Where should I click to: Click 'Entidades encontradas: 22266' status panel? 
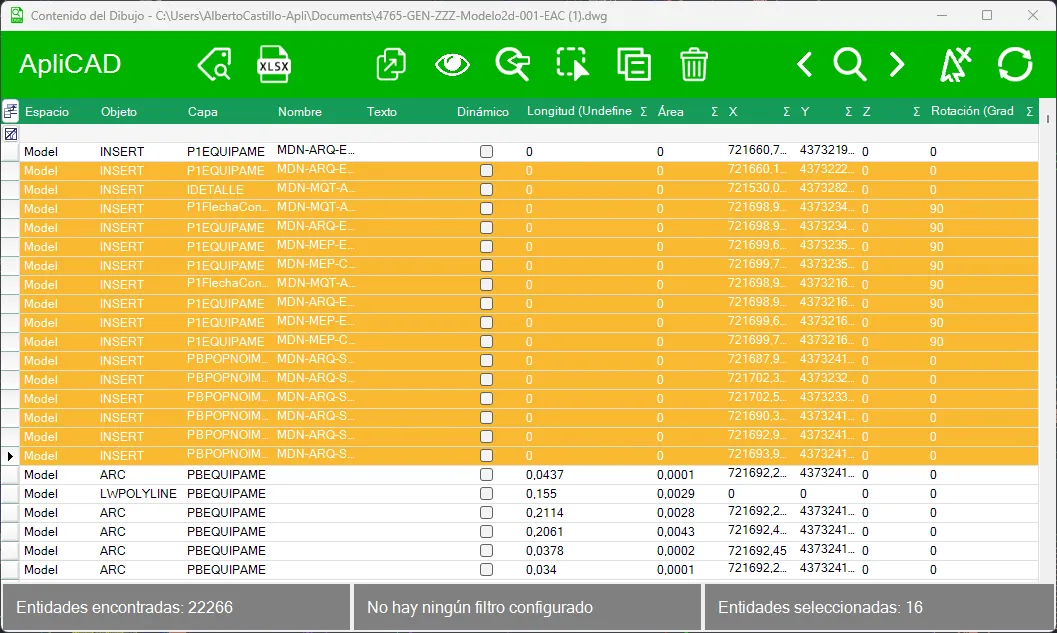(176, 607)
